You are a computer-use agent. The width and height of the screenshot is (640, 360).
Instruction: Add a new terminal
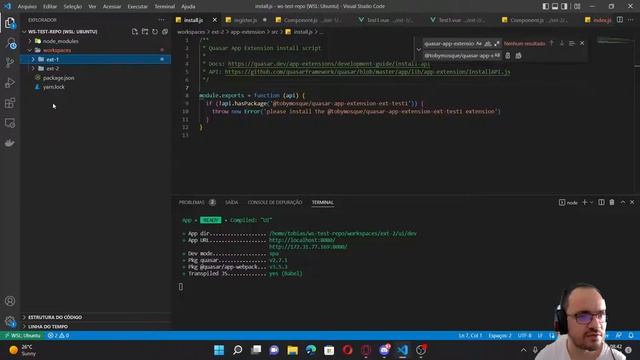point(584,202)
